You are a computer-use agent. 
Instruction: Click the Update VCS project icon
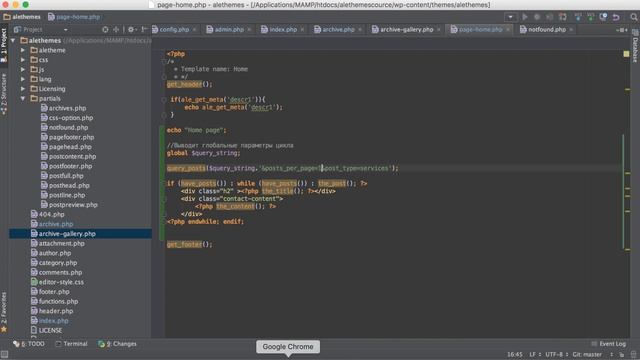tap(578, 17)
